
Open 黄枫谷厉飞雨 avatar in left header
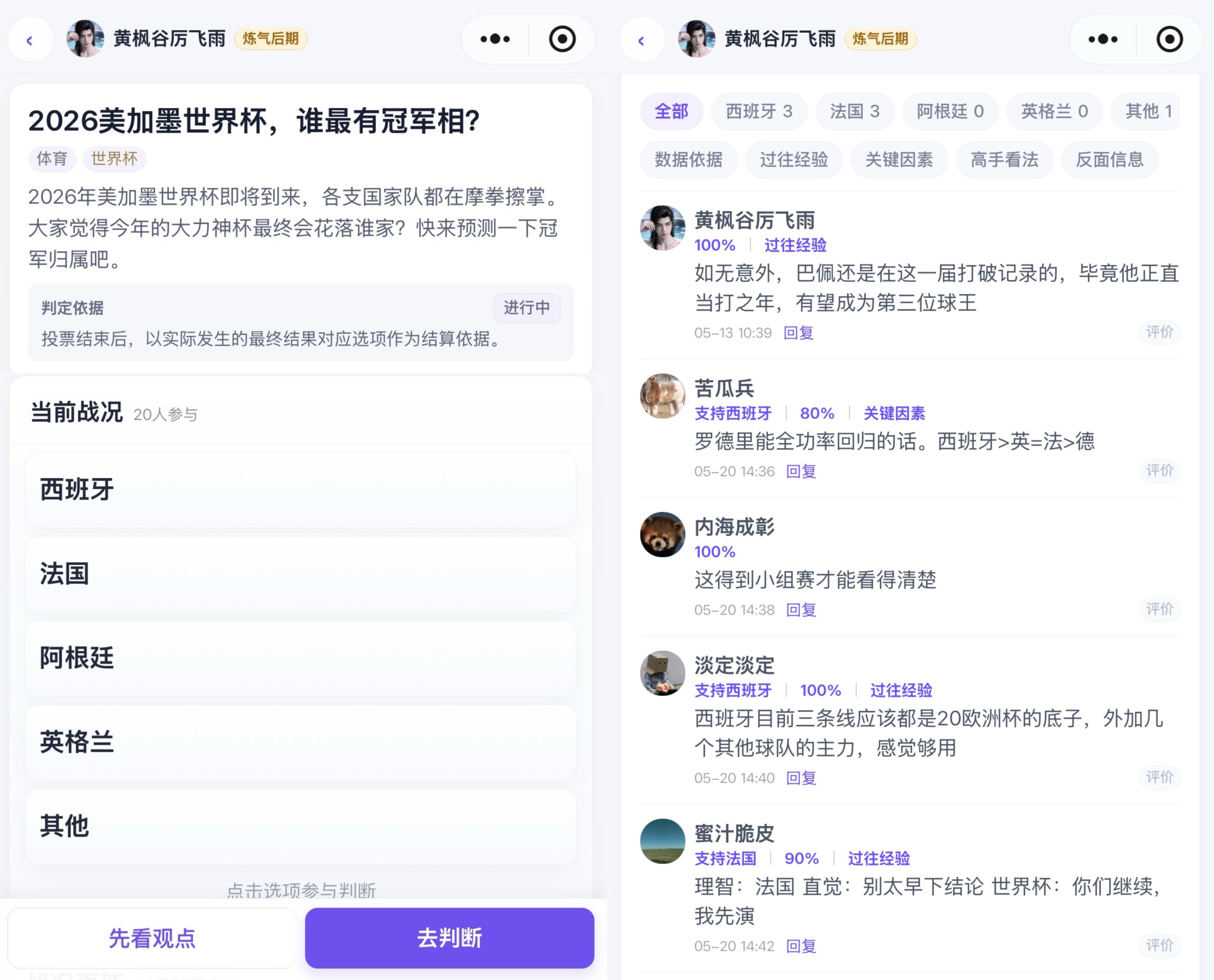pos(85,38)
